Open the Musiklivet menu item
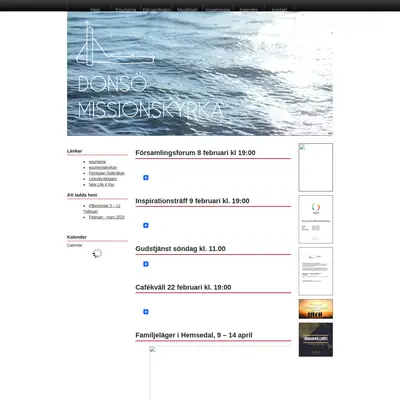The image size is (400, 400). coord(187,10)
